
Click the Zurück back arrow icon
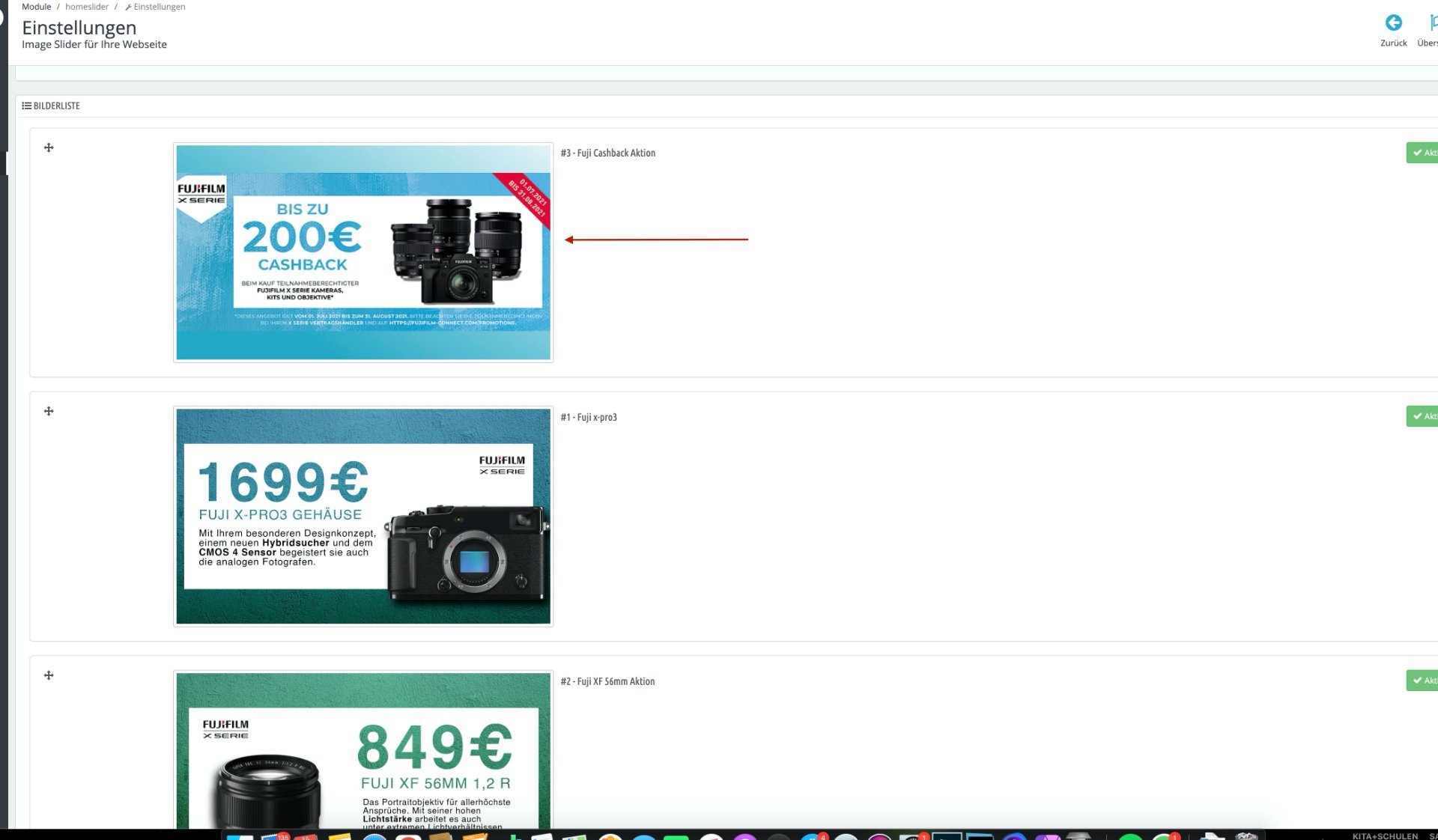1393,23
